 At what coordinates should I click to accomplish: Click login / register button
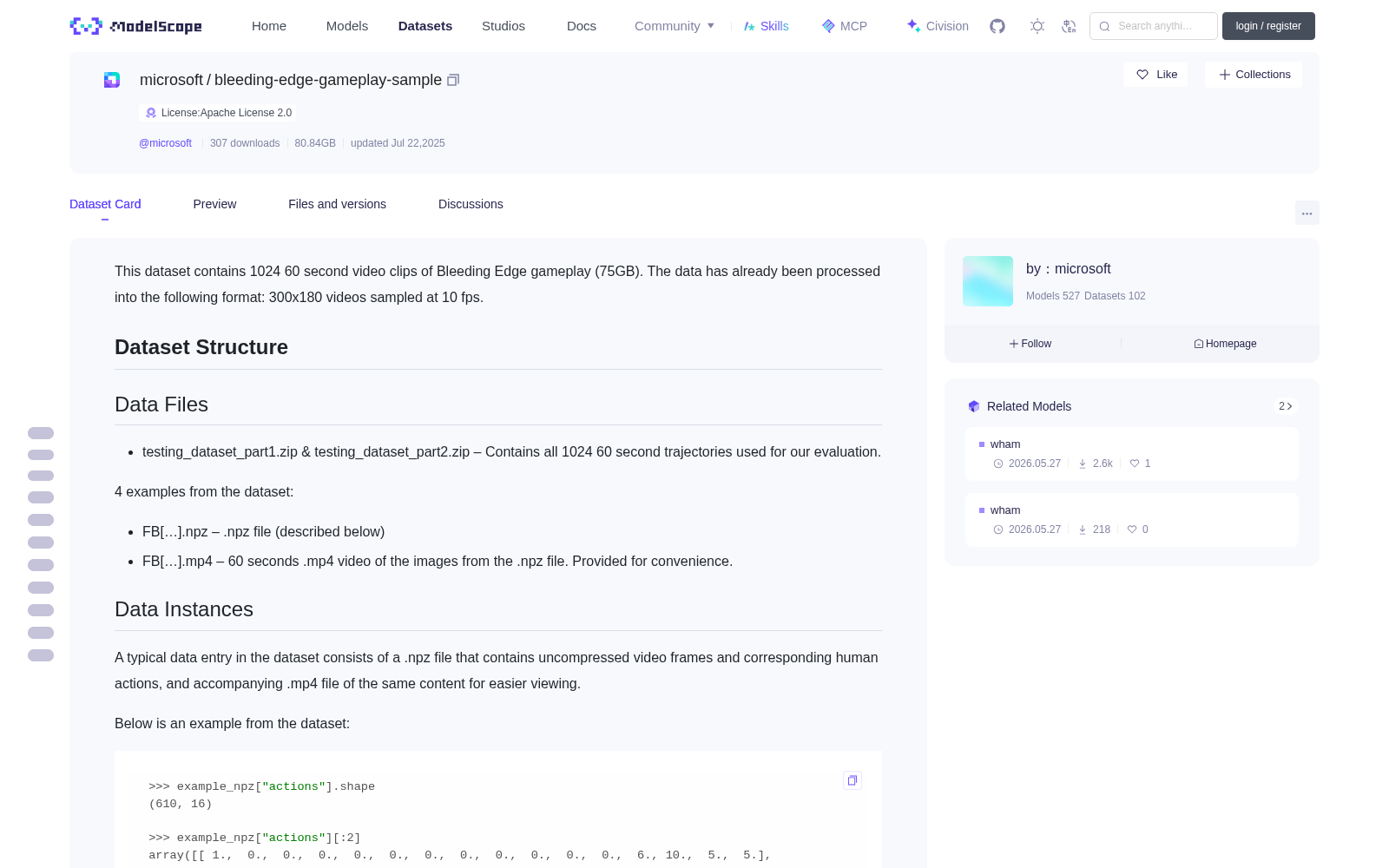(x=1268, y=26)
